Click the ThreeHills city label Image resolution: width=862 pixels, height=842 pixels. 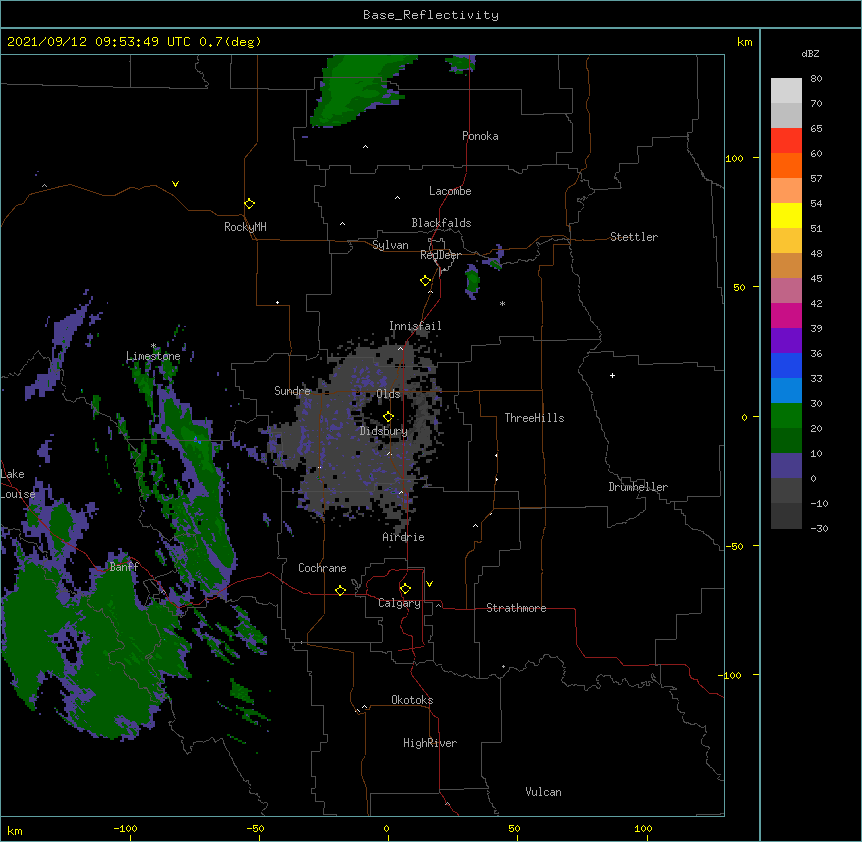click(534, 418)
